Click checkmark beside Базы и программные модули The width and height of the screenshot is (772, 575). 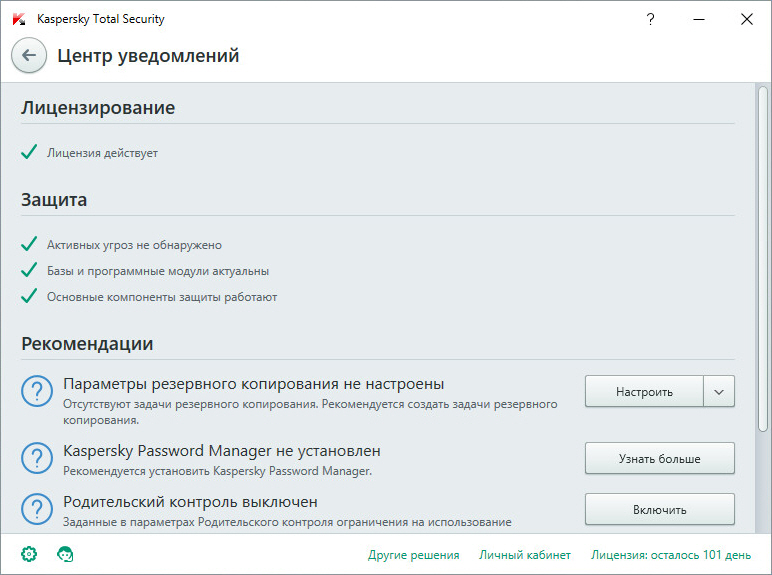click(29, 270)
